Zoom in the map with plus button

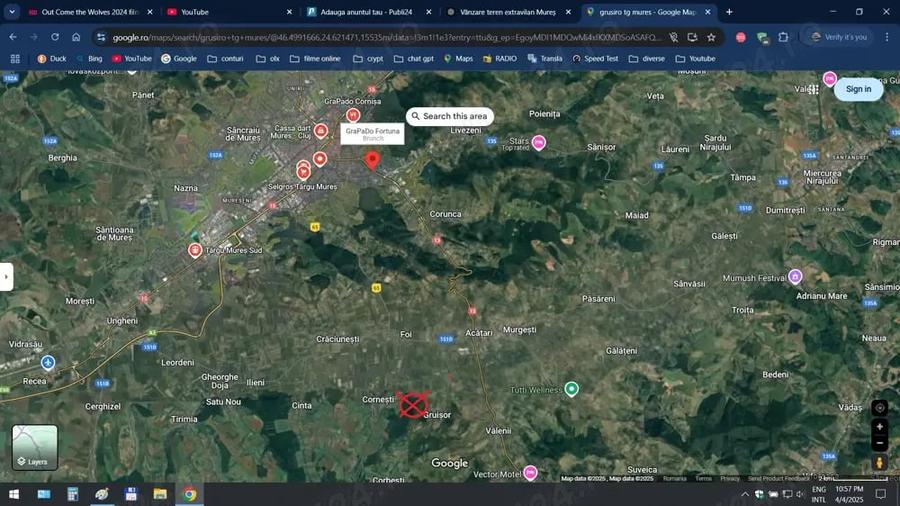(879, 427)
